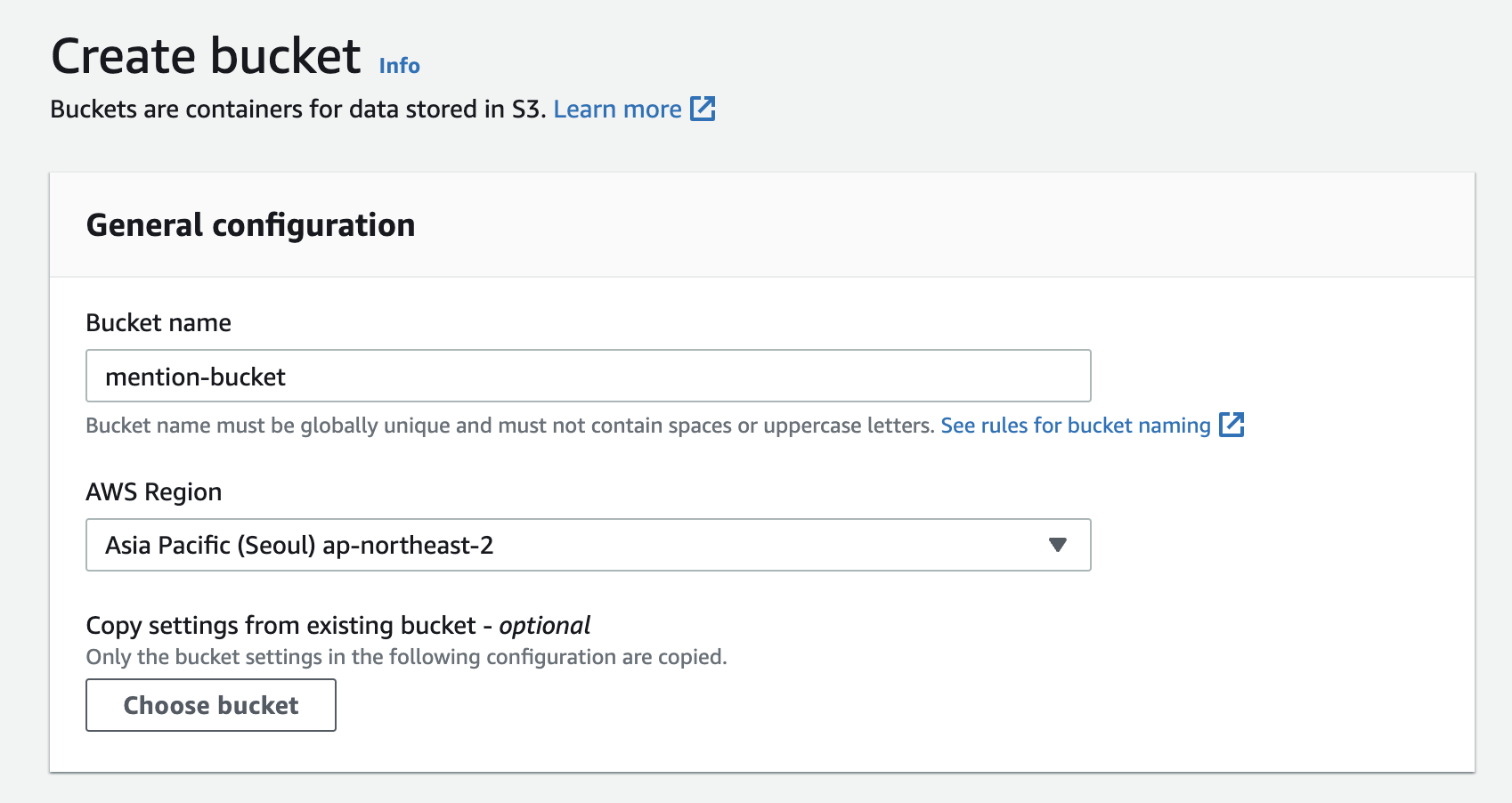The width and height of the screenshot is (1512, 803).
Task: Click Copy settings from existing bucket label
Action: [x=280, y=625]
